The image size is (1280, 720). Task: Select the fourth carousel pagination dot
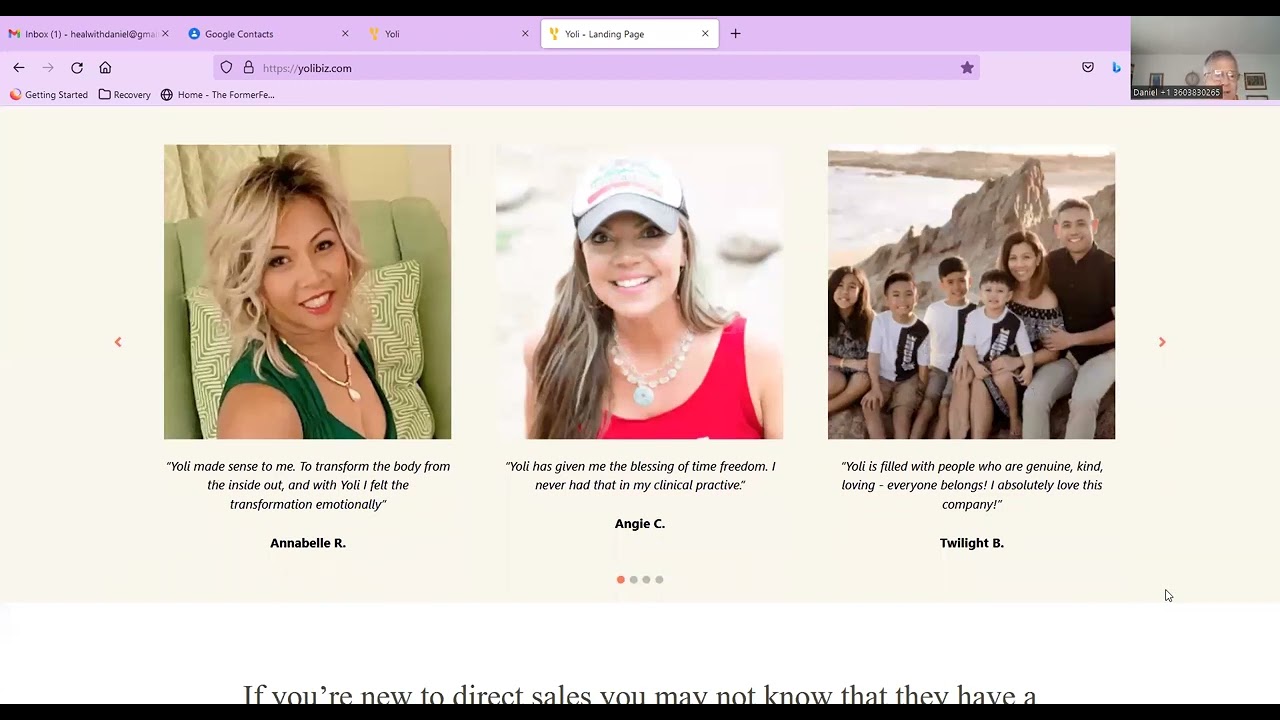(x=659, y=580)
